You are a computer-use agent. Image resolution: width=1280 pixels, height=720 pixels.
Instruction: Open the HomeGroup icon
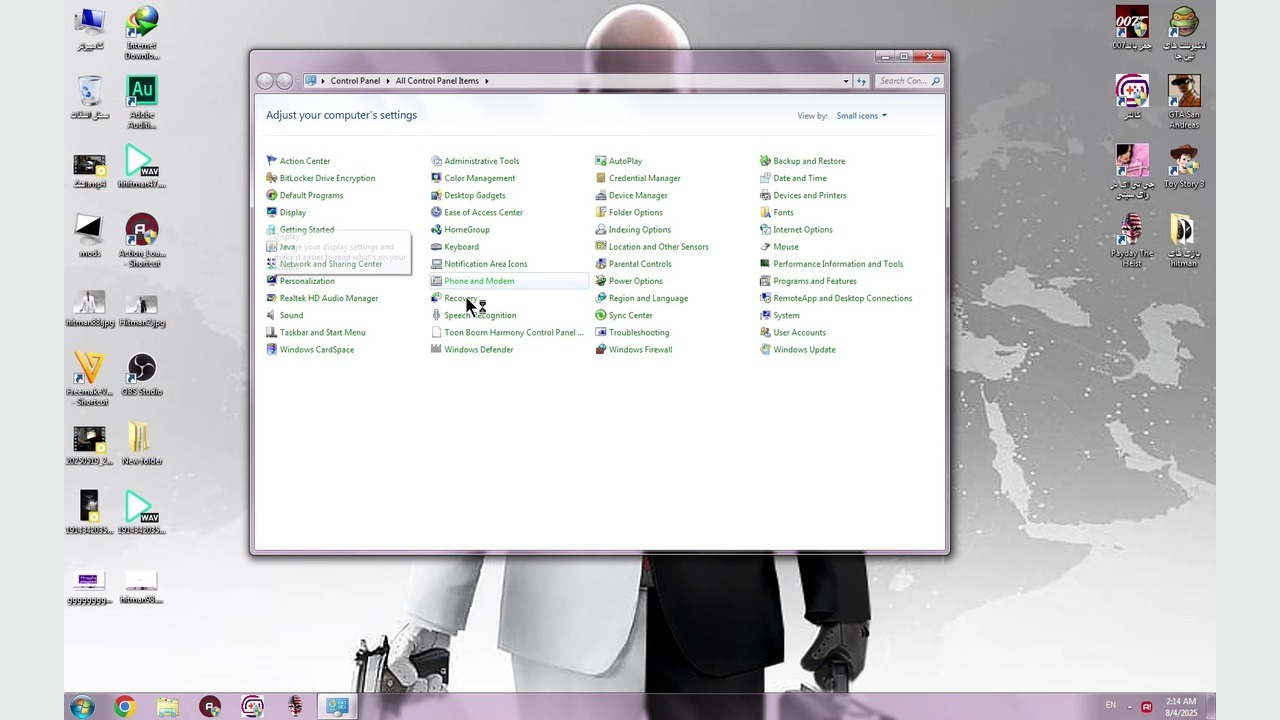436,229
